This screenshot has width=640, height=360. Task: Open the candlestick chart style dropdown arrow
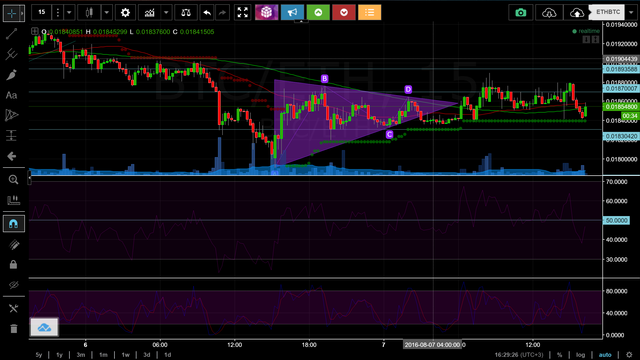coord(107,13)
